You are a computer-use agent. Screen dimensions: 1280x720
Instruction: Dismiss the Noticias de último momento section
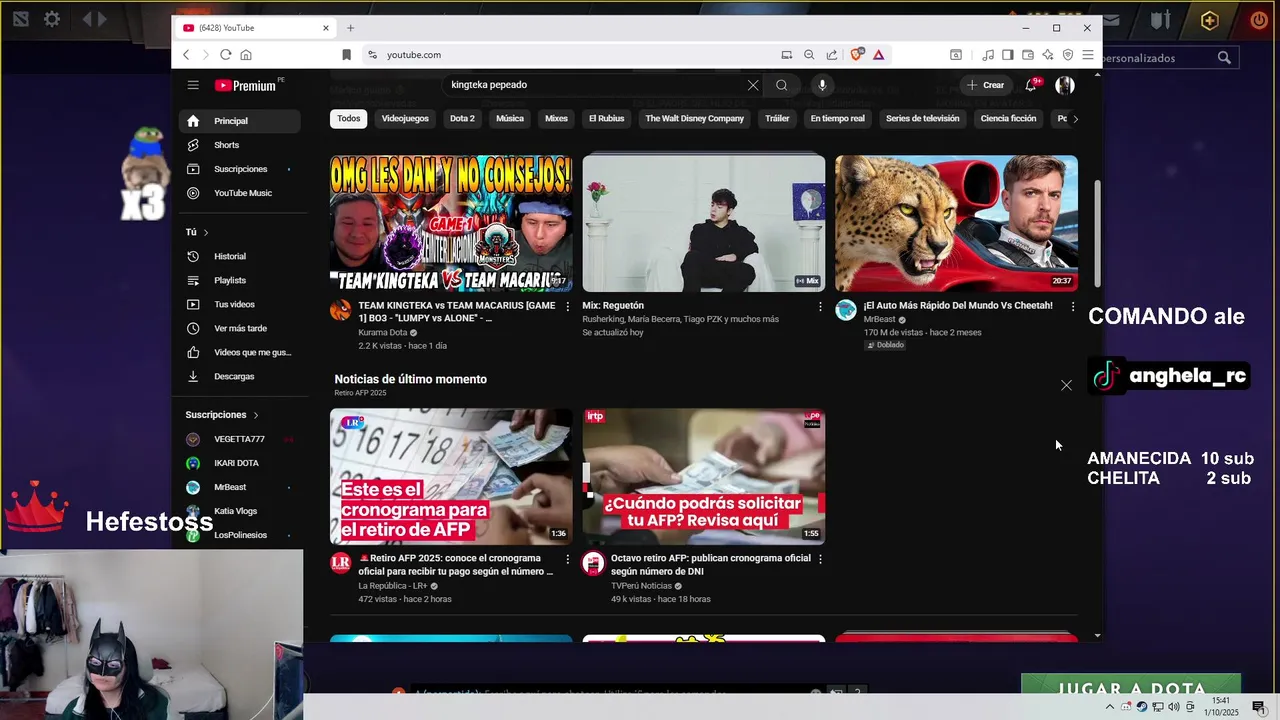1066,385
